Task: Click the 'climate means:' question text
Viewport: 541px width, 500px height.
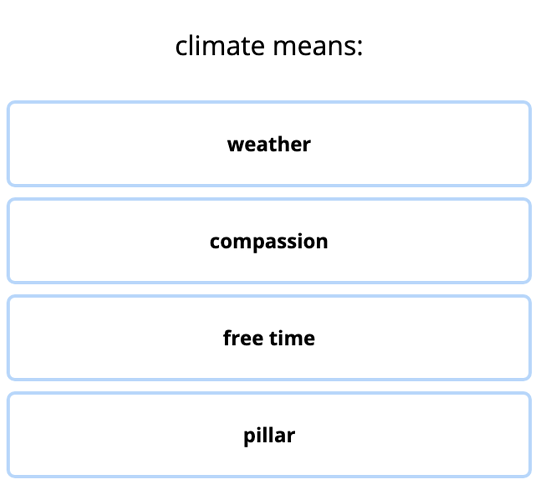Action: click(269, 46)
